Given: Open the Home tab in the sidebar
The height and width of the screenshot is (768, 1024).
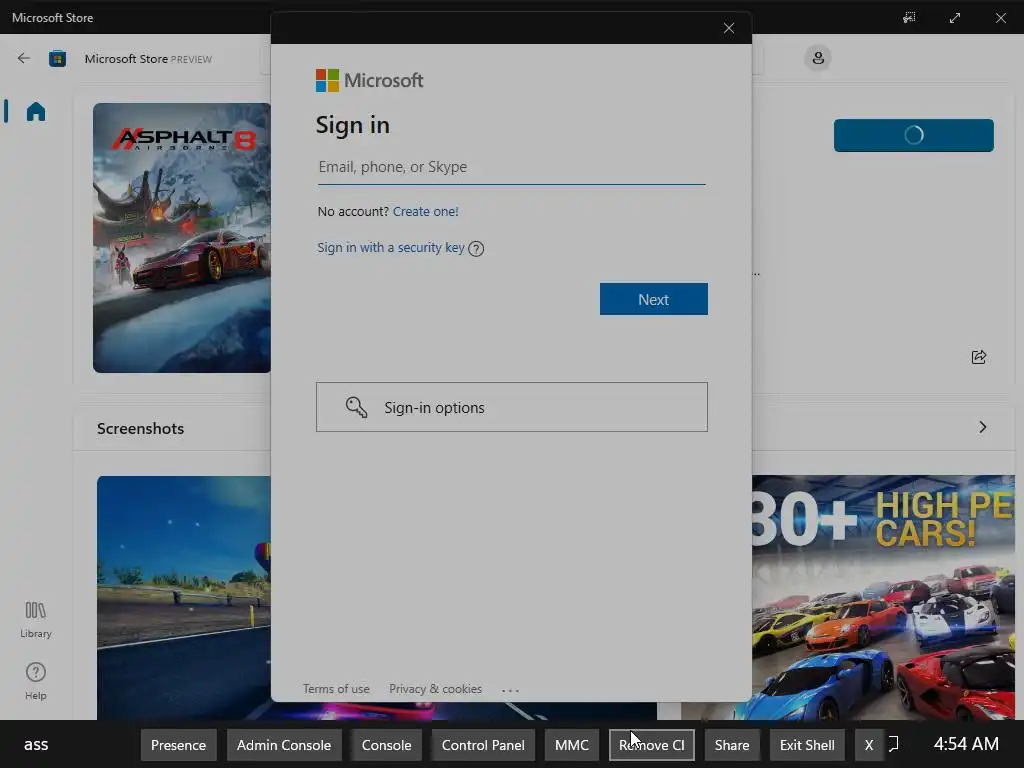Looking at the screenshot, I should (36, 112).
